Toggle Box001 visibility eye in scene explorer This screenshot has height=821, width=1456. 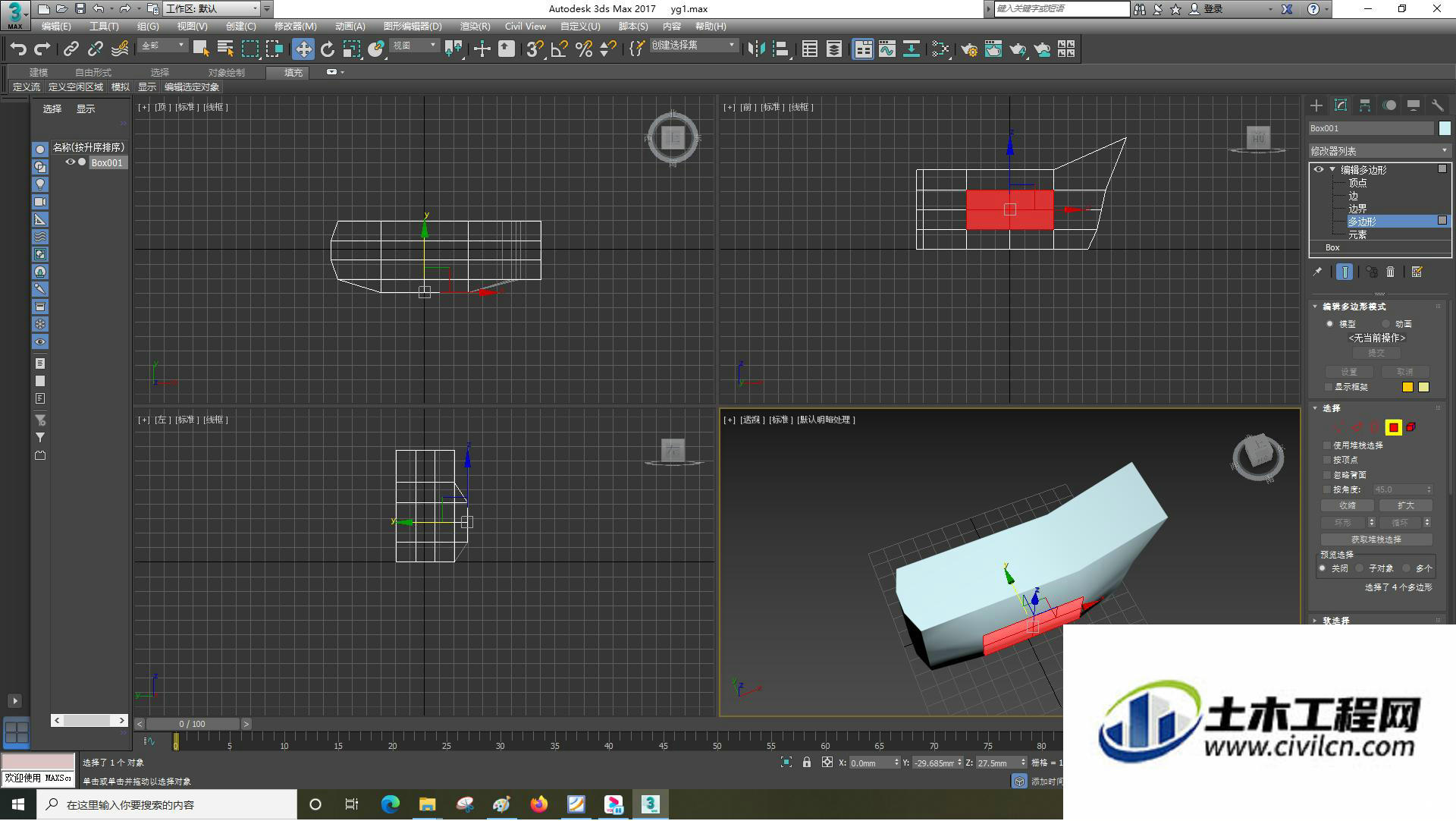pyautogui.click(x=70, y=162)
